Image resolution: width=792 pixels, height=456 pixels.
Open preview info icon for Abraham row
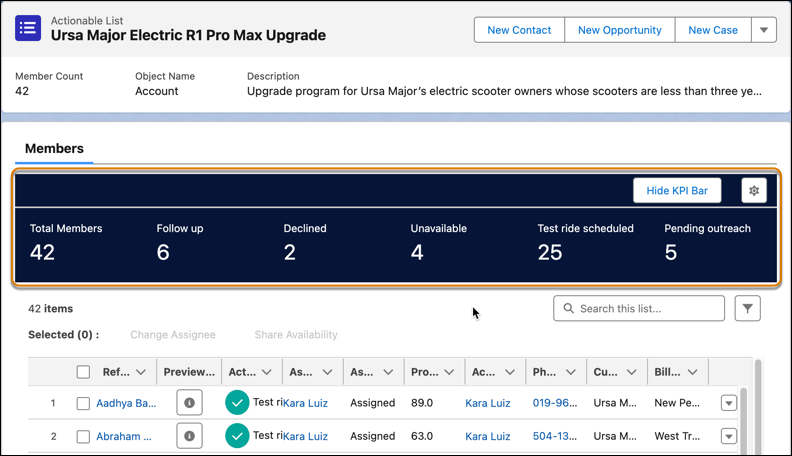point(189,436)
